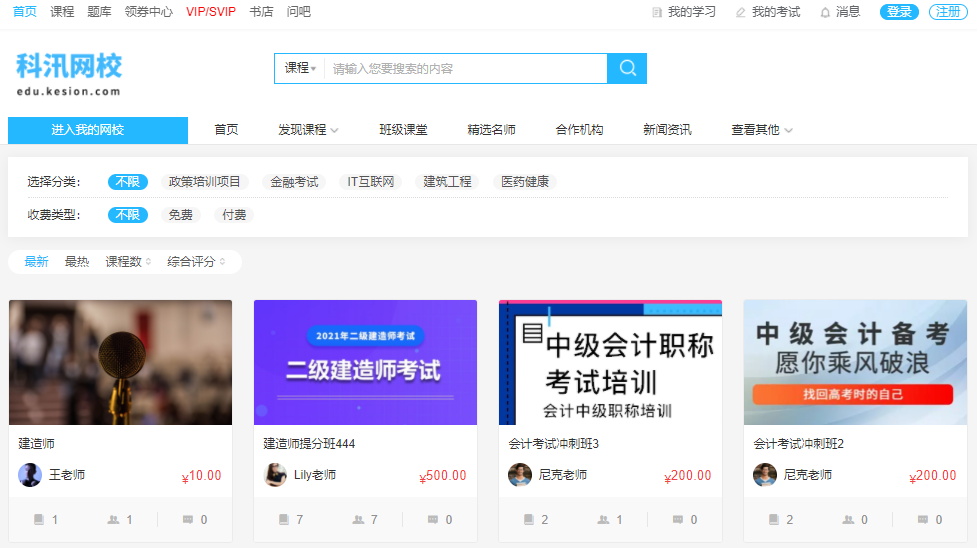Image resolution: width=977 pixels, height=548 pixels.
Task: Select the 免费 fee type filter
Action: (x=181, y=215)
